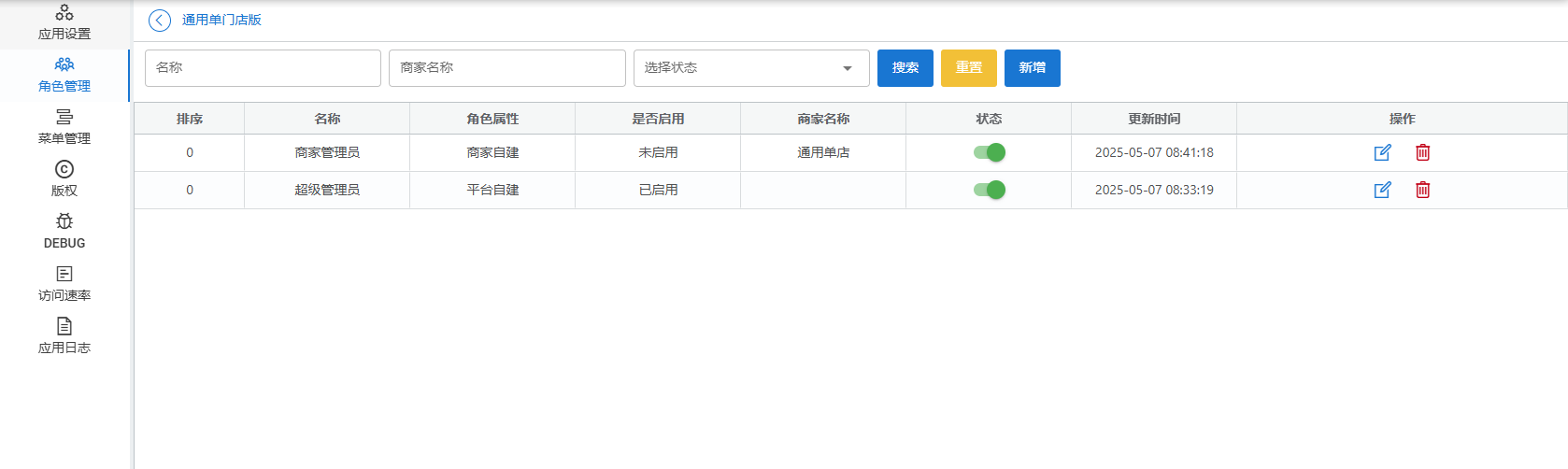Open 应用设置 icon in sidebar
1568x469 pixels.
click(64, 12)
